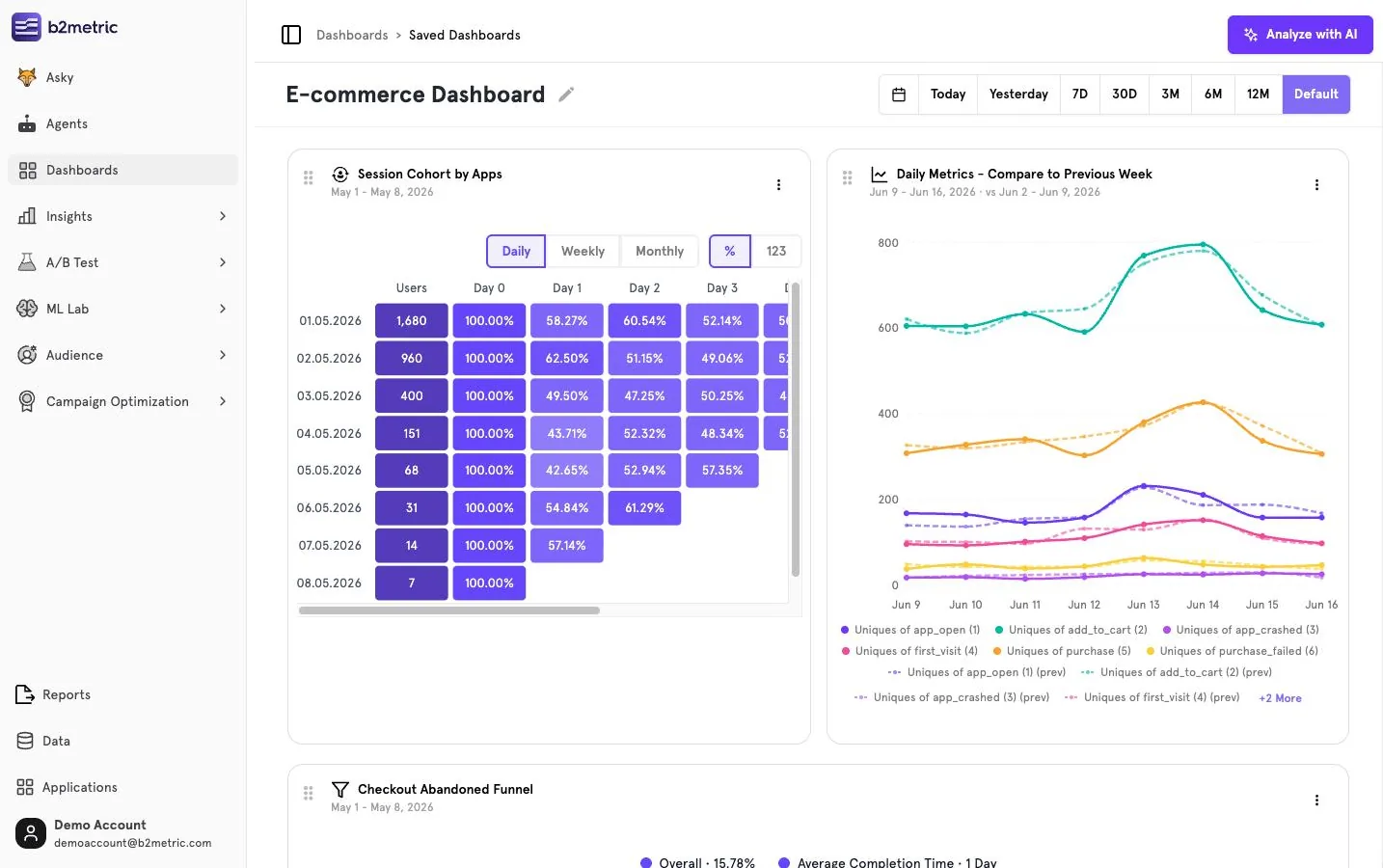1383x868 pixels.
Task: Grab the Checkout Abandoned Funnel drag handle
Action: (309, 793)
